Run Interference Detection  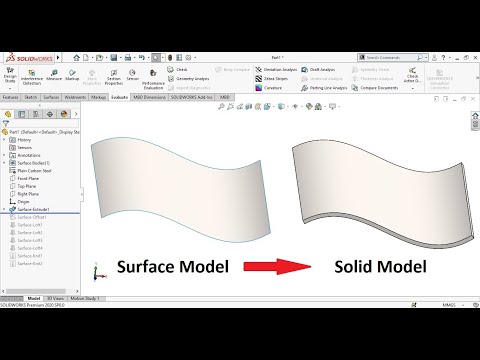(32, 77)
